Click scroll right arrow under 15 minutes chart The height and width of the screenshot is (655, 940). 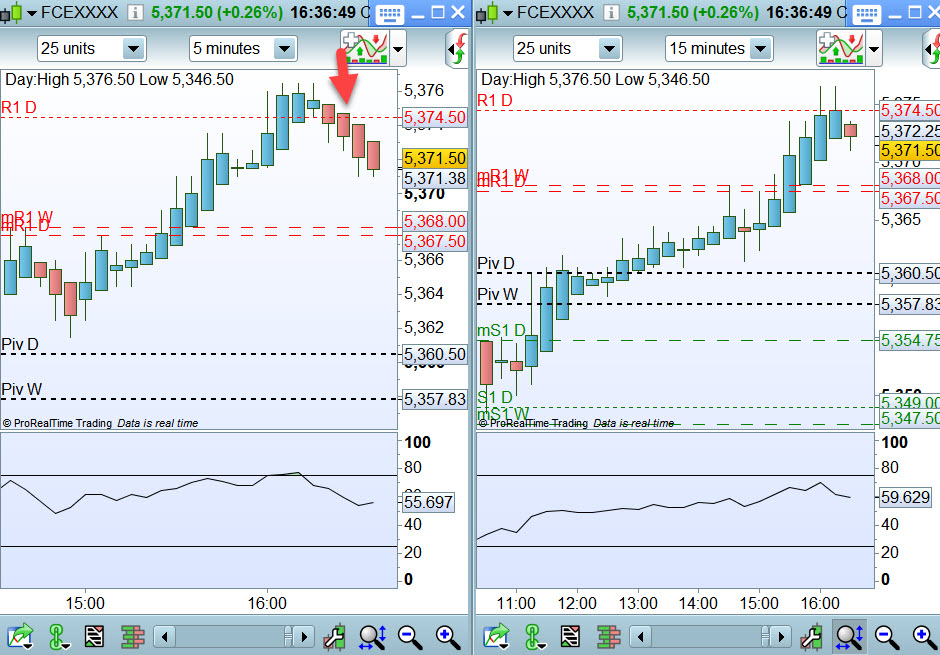coord(780,636)
